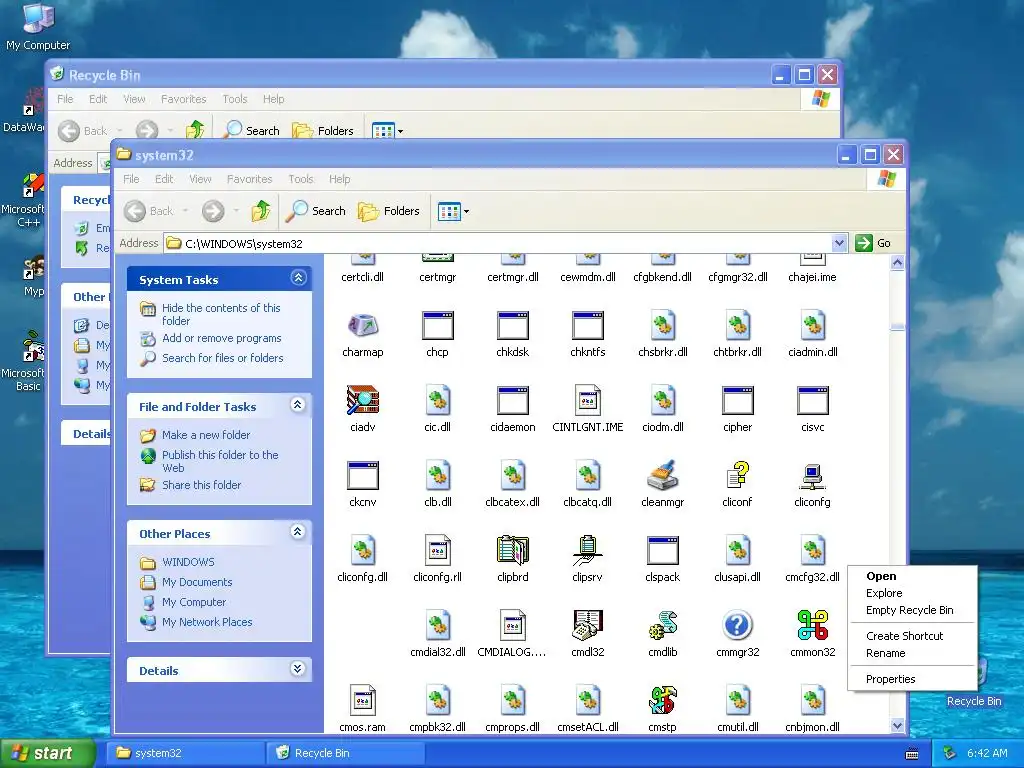Toggle Folders pane in system32 window
Viewport: 1024px width, 768px height.
pos(389,211)
